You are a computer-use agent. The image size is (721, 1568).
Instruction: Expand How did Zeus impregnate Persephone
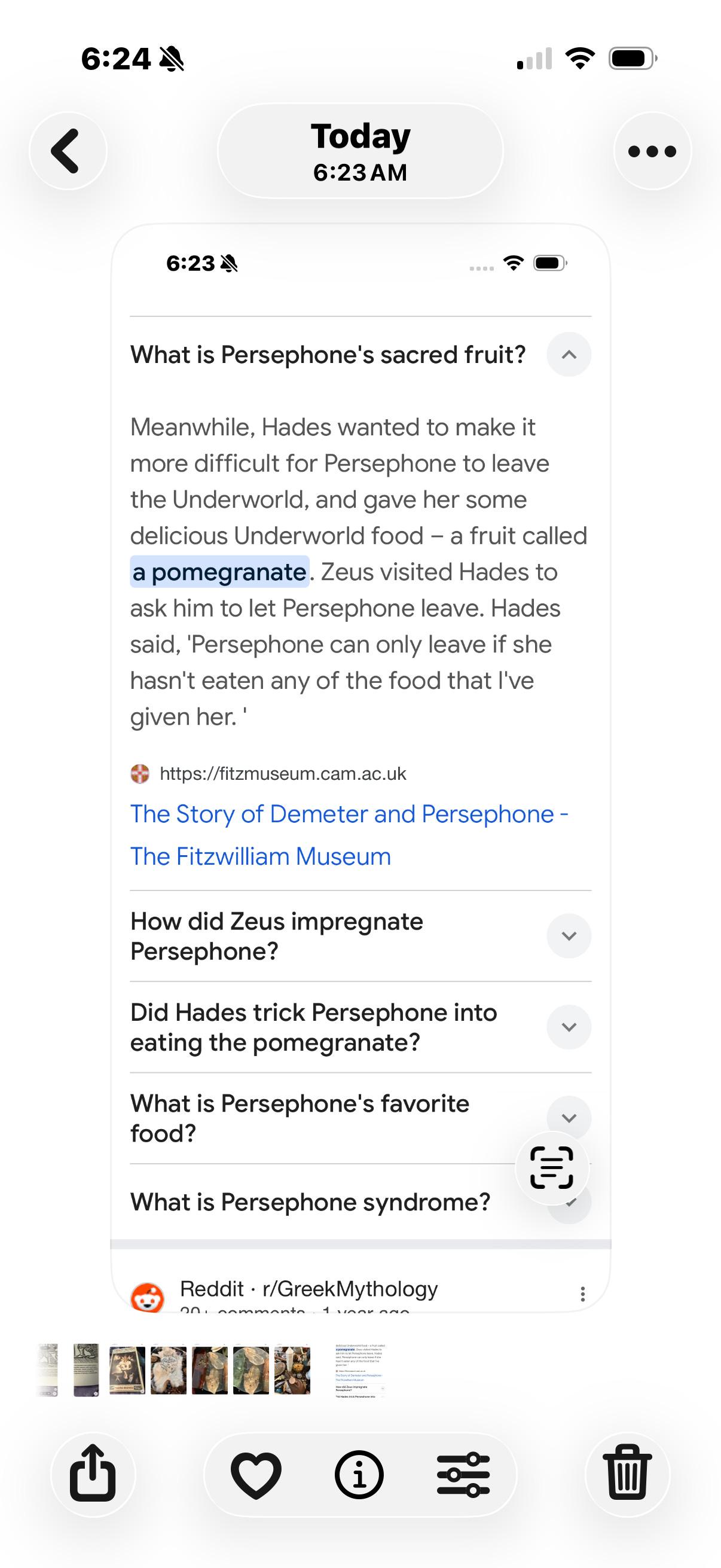[569, 936]
